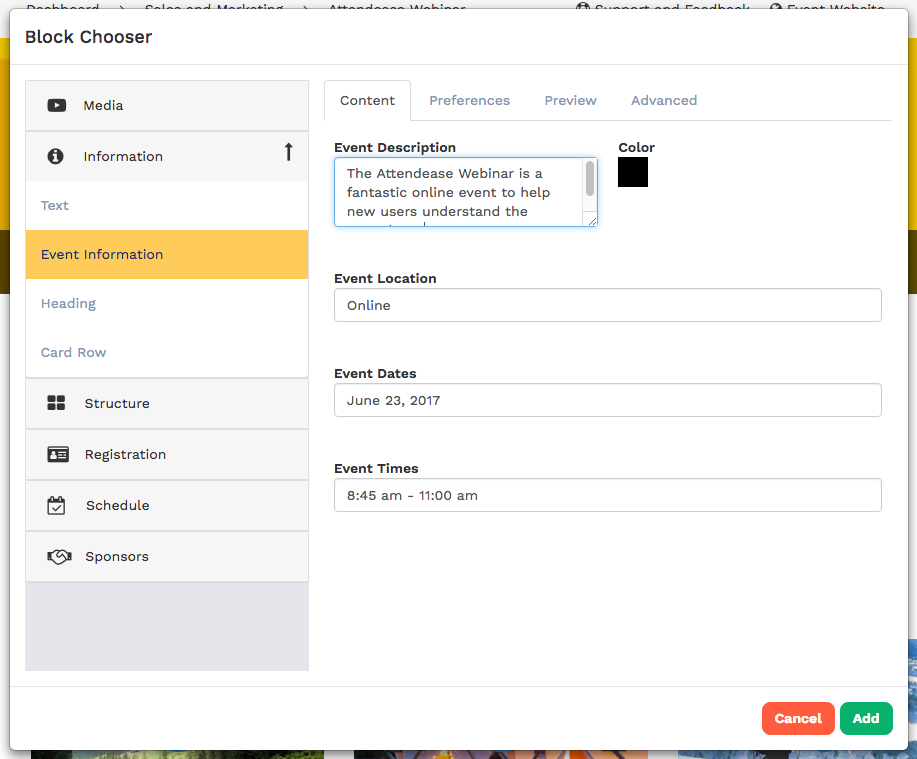Click the Information circle-i icon
This screenshot has width=917, height=759.
pyautogui.click(x=56, y=156)
